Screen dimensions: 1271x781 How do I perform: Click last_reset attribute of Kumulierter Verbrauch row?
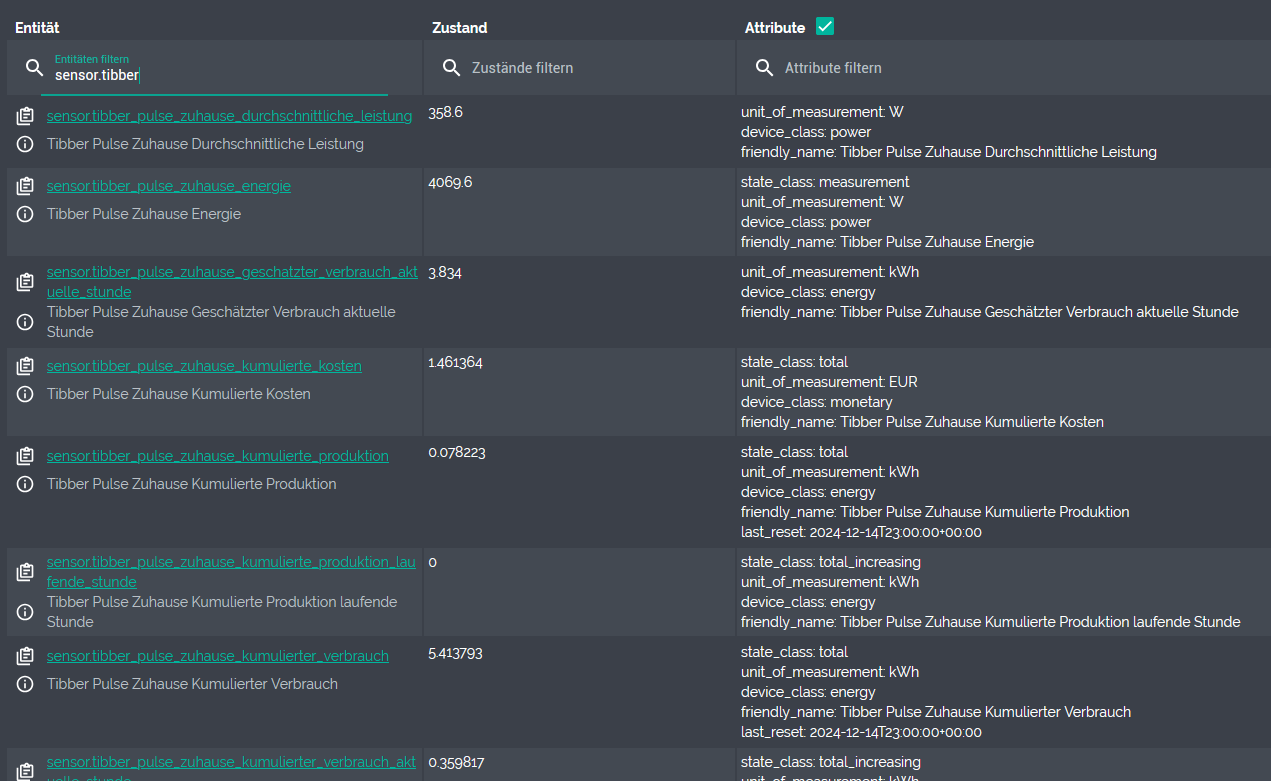(861, 732)
